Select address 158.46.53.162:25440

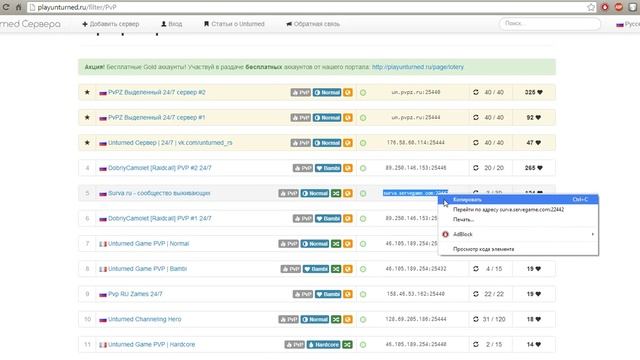pos(416,294)
